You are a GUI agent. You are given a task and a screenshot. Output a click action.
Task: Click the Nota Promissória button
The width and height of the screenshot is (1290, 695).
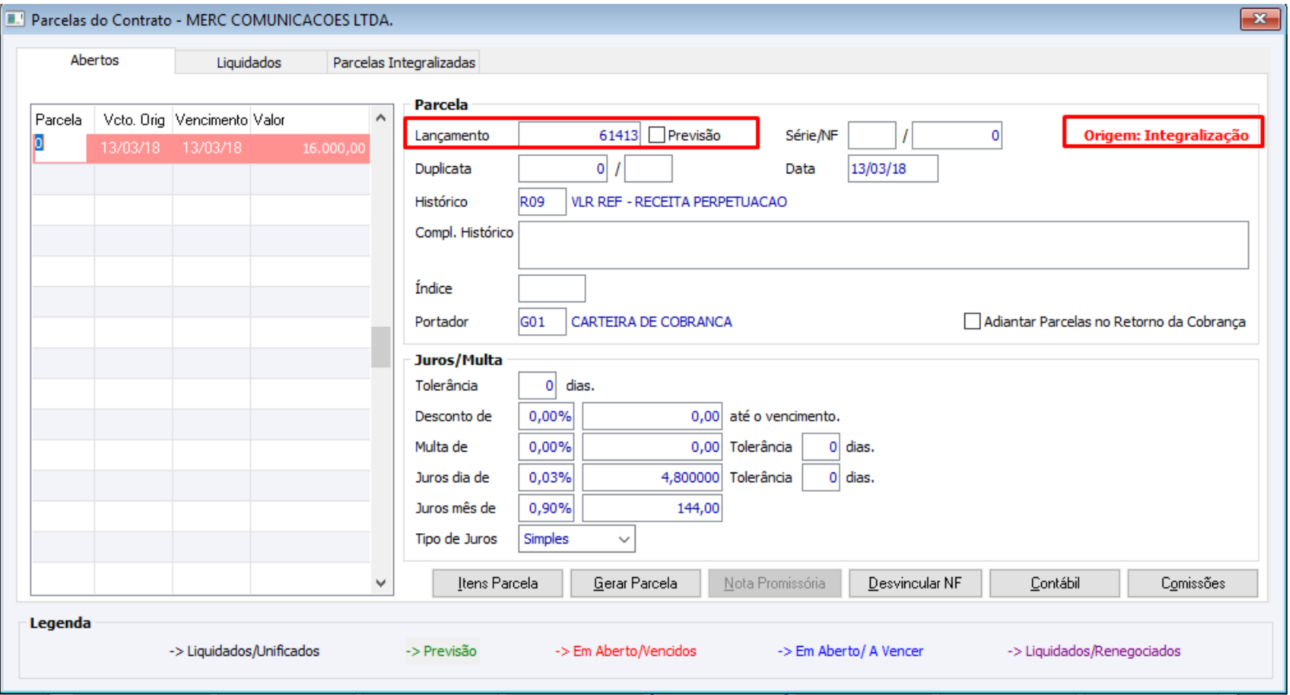coord(774,583)
